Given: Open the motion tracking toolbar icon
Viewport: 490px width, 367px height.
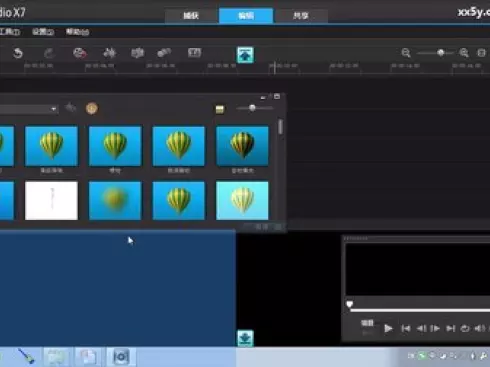Looking at the screenshot, I should 164,53.
